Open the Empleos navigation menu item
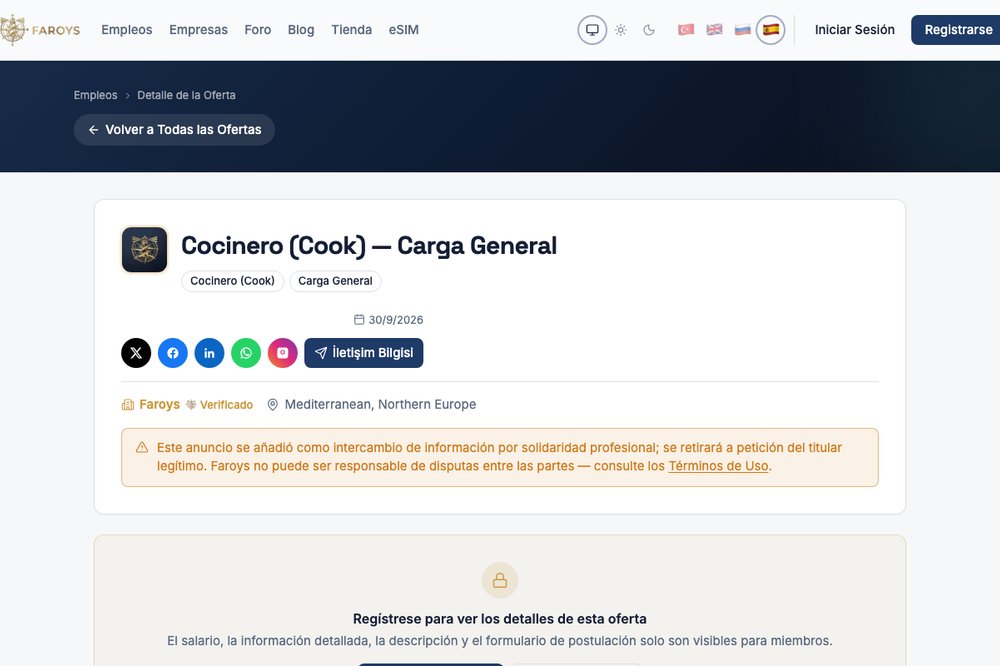The height and width of the screenshot is (666, 1000). pyautogui.click(x=126, y=30)
